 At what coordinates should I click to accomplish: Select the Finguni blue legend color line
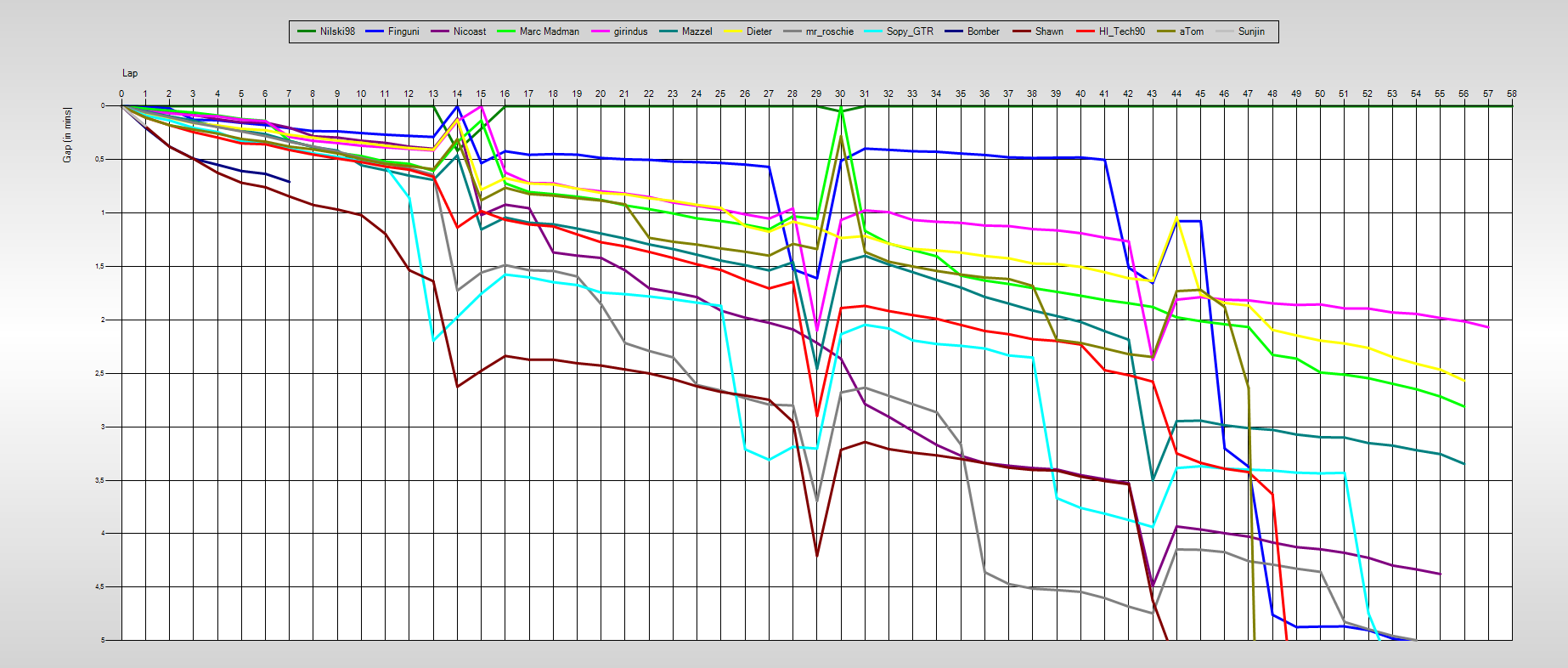pyautogui.click(x=375, y=31)
